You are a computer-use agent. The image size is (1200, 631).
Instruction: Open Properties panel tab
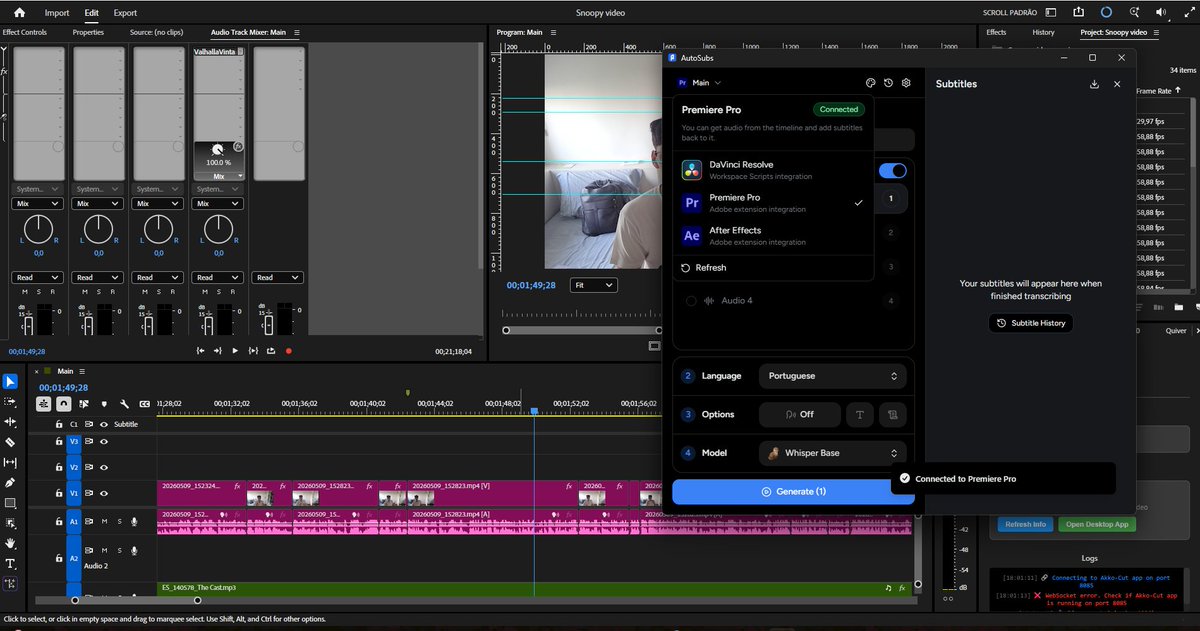click(x=88, y=32)
